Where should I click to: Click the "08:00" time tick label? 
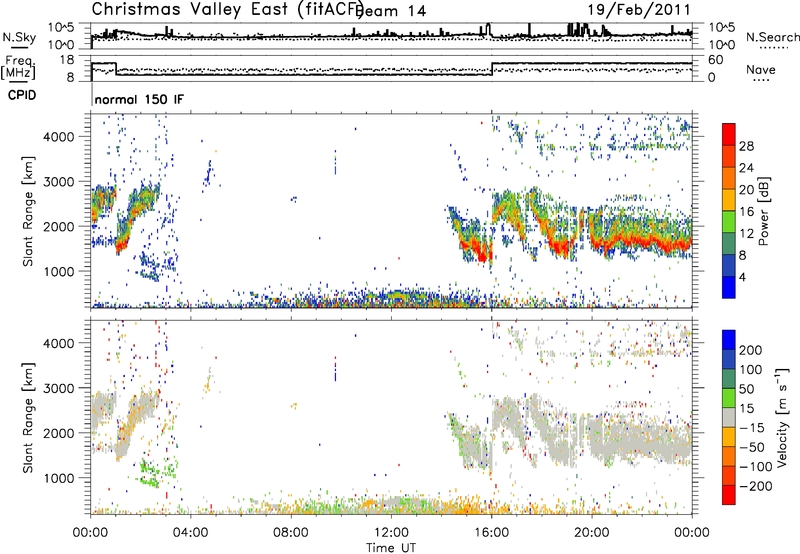[x=291, y=533]
